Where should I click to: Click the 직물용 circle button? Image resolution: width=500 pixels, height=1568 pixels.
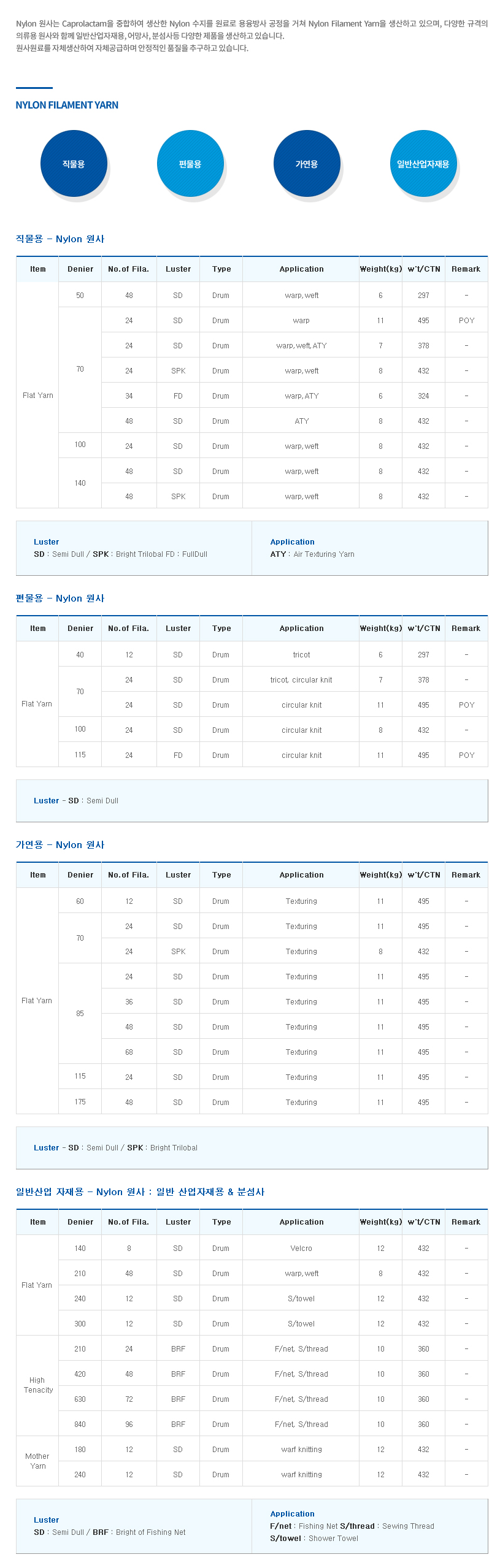point(74,164)
